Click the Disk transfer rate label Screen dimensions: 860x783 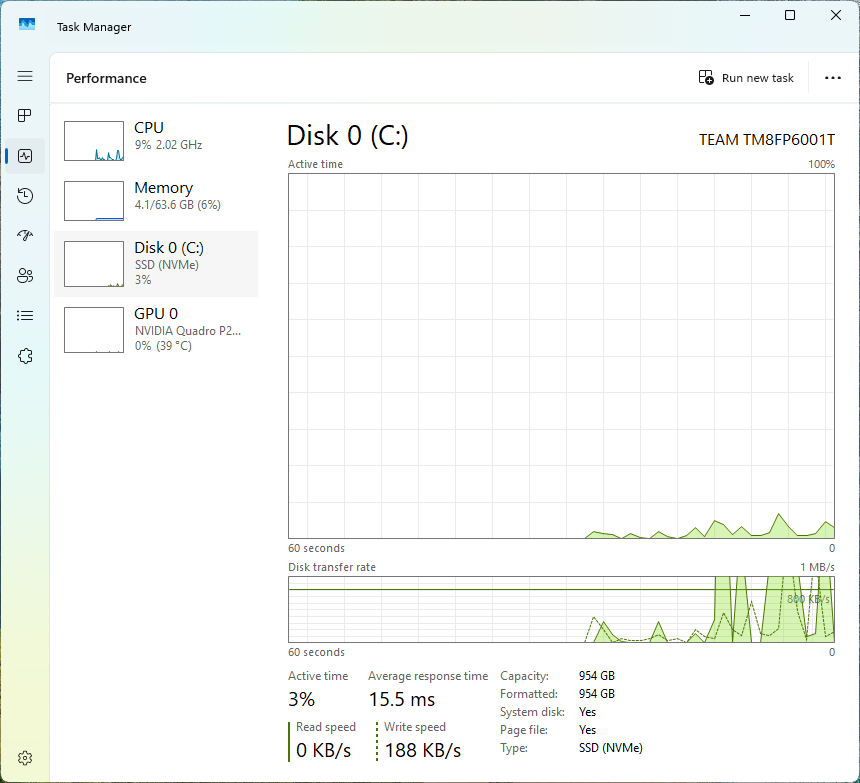coord(332,568)
